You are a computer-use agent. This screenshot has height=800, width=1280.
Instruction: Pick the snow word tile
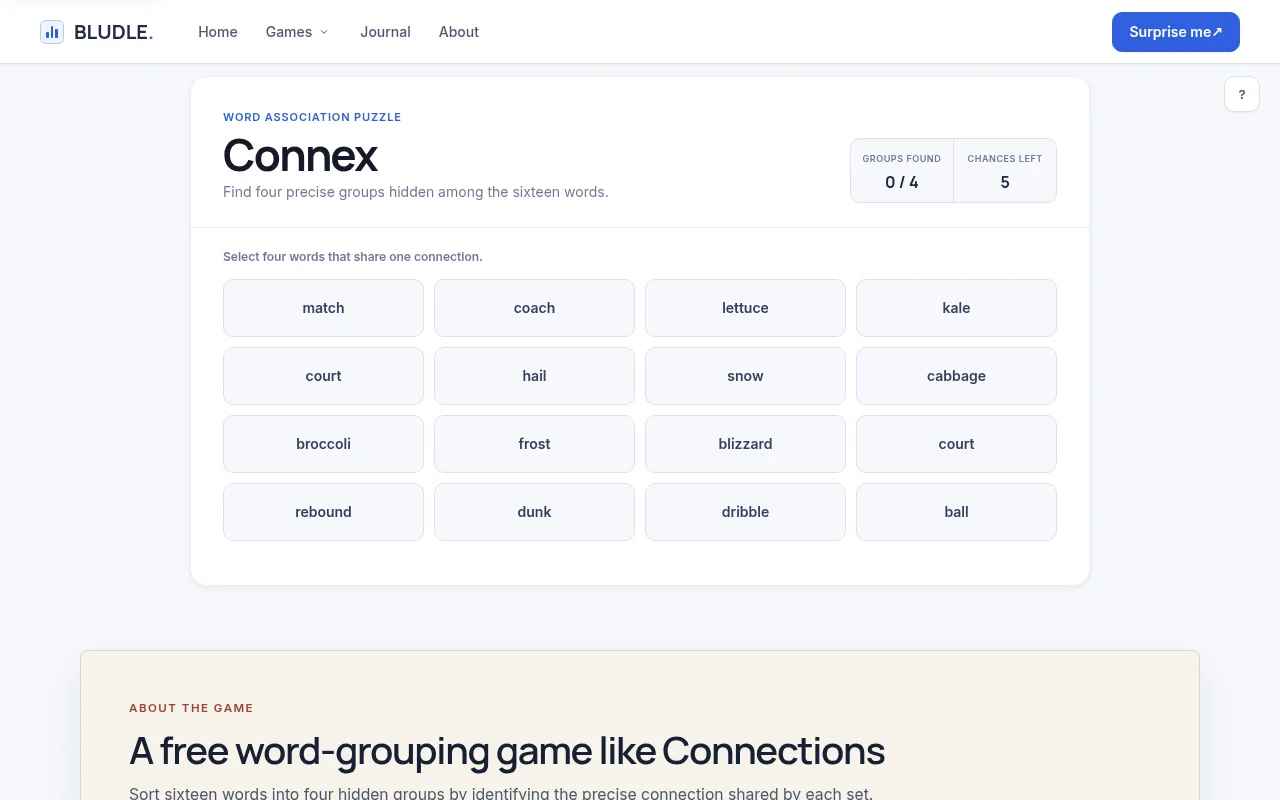pos(745,376)
